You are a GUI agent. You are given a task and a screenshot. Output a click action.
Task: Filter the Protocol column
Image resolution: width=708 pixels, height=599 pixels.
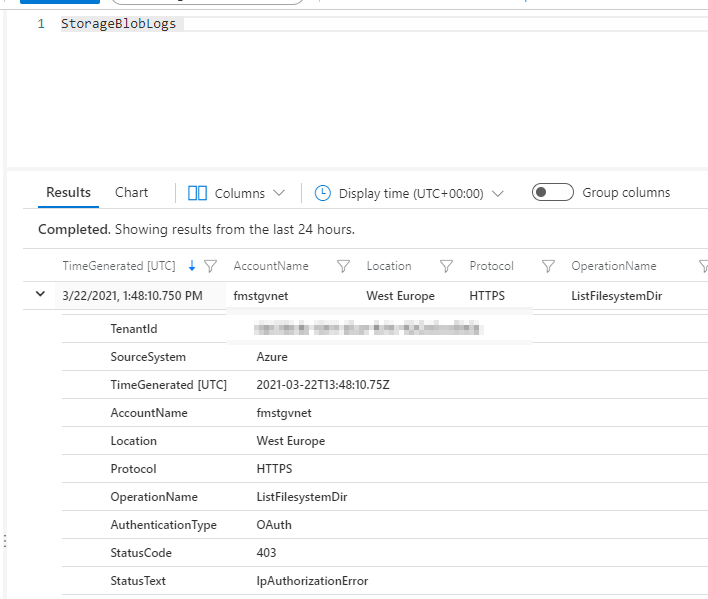tap(548, 266)
